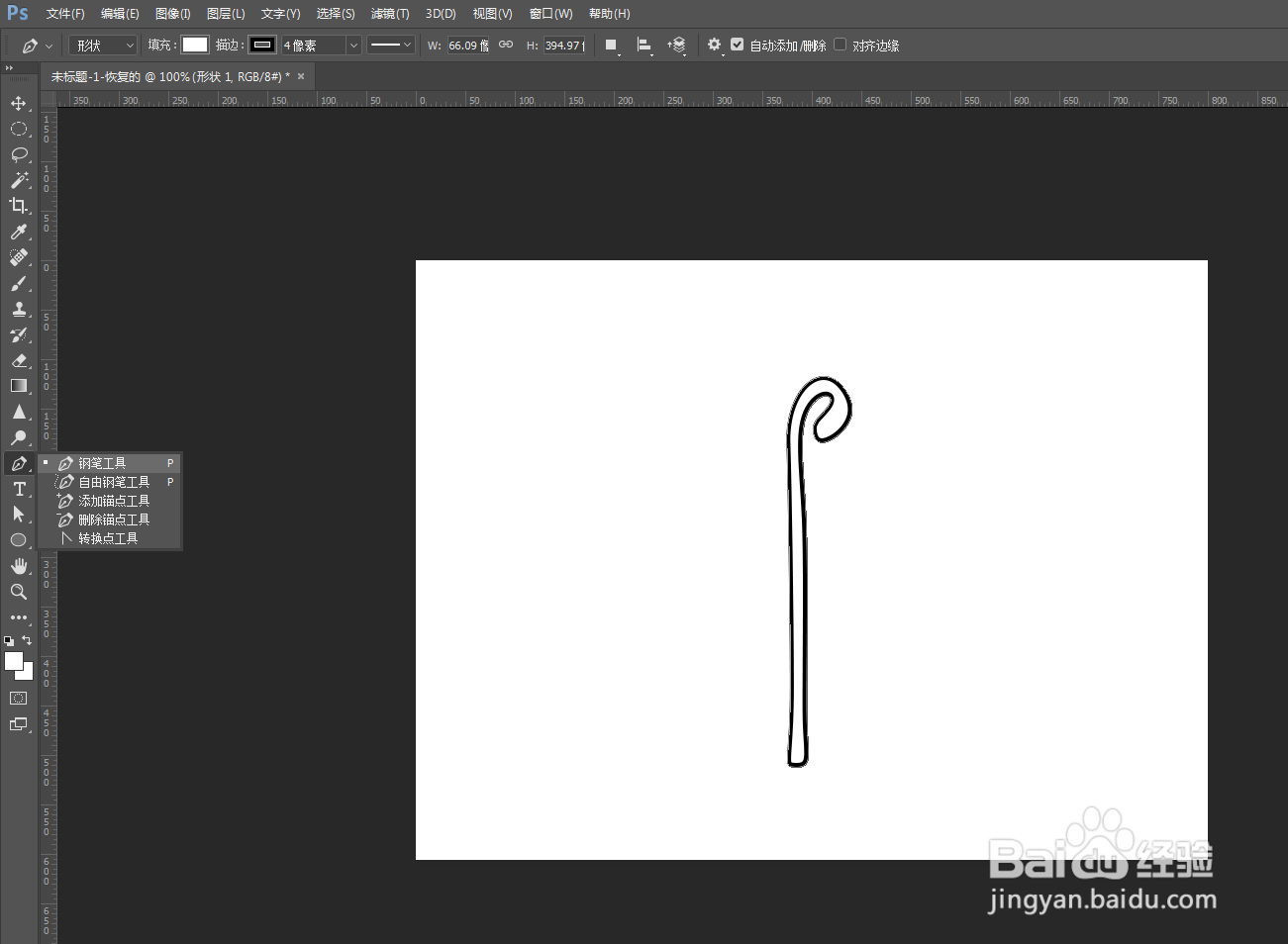Open path alignment options
This screenshot has width=1288, height=944.
[x=644, y=46]
